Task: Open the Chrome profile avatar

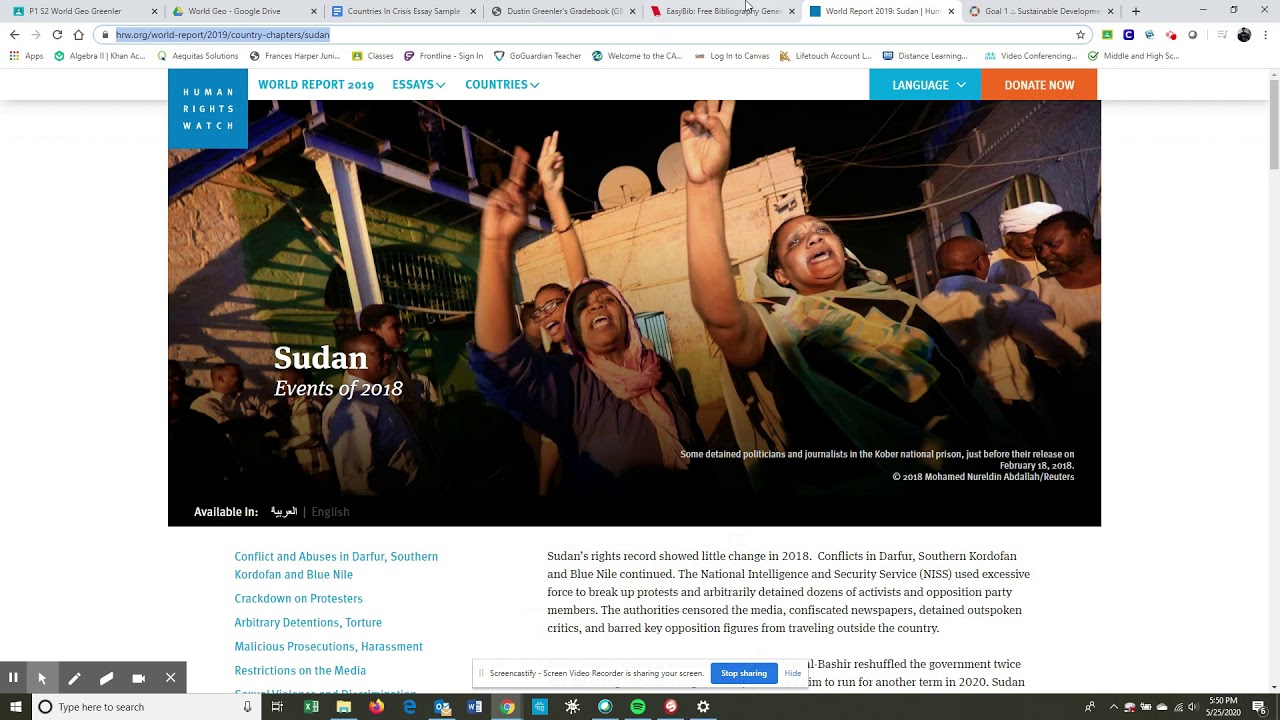Action: pyautogui.click(x=1244, y=34)
